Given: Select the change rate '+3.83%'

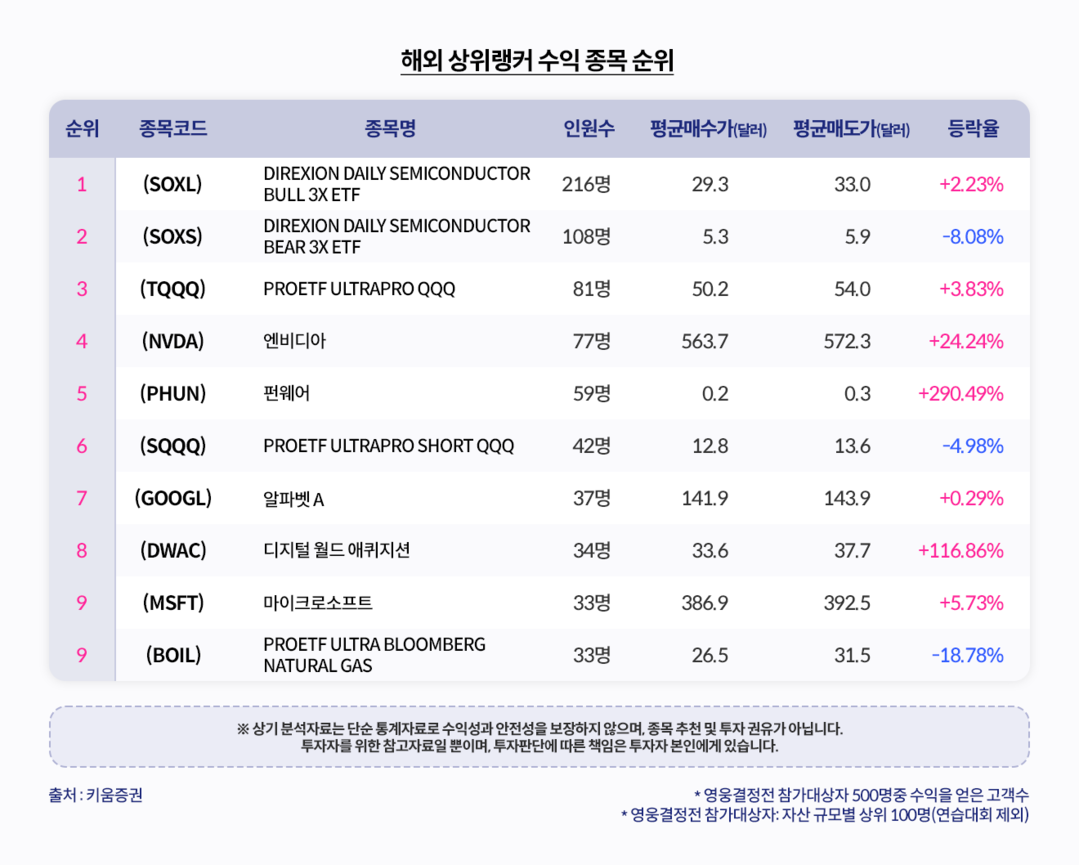Looking at the screenshot, I should [x=971, y=289].
